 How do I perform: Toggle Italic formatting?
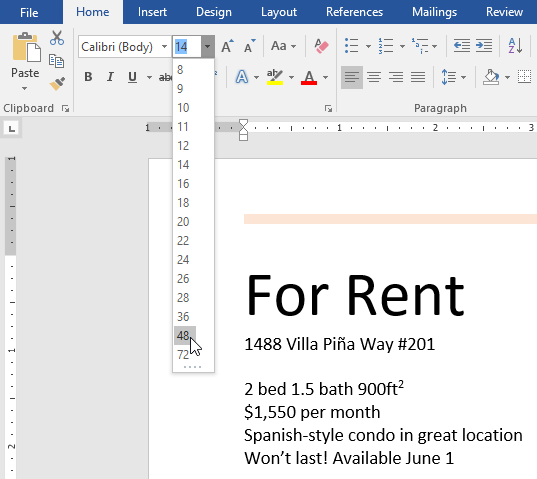coord(110,77)
